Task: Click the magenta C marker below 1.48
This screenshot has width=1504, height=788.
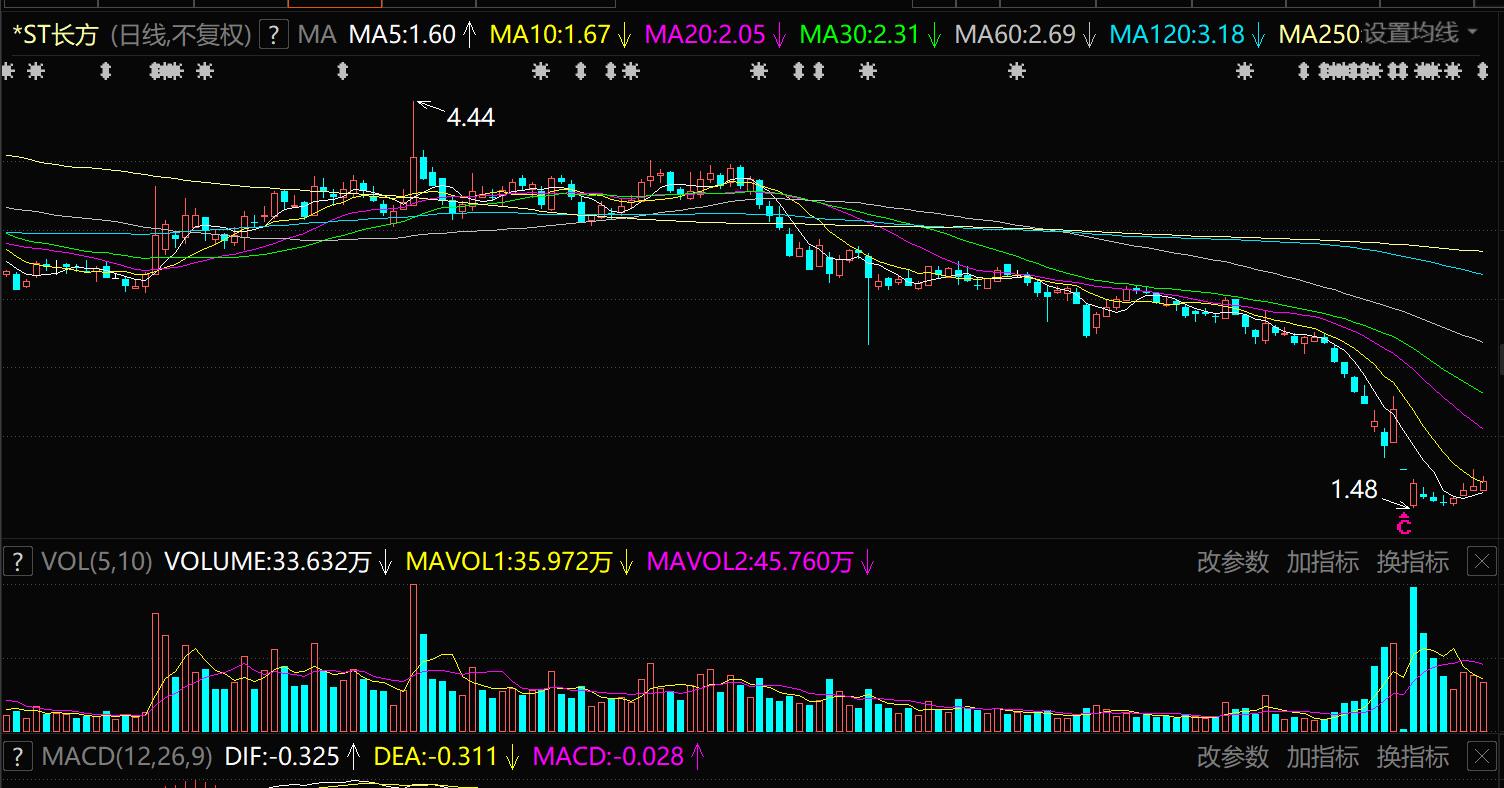Action: tap(1404, 524)
